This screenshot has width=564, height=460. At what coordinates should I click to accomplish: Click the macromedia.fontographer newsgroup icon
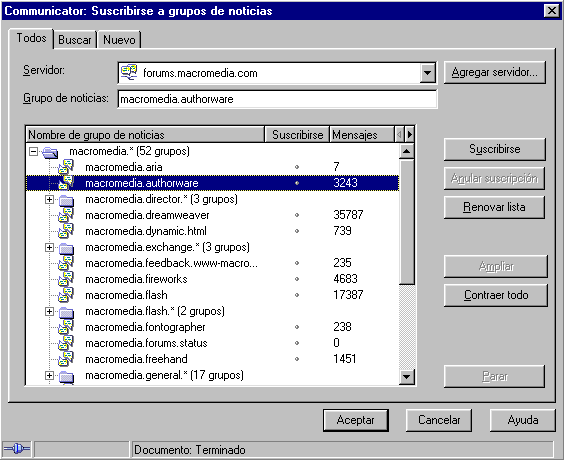click(66, 327)
